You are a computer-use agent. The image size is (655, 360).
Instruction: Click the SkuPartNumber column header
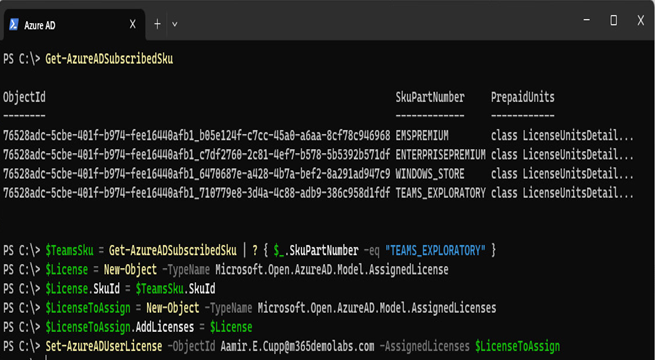tap(430, 97)
